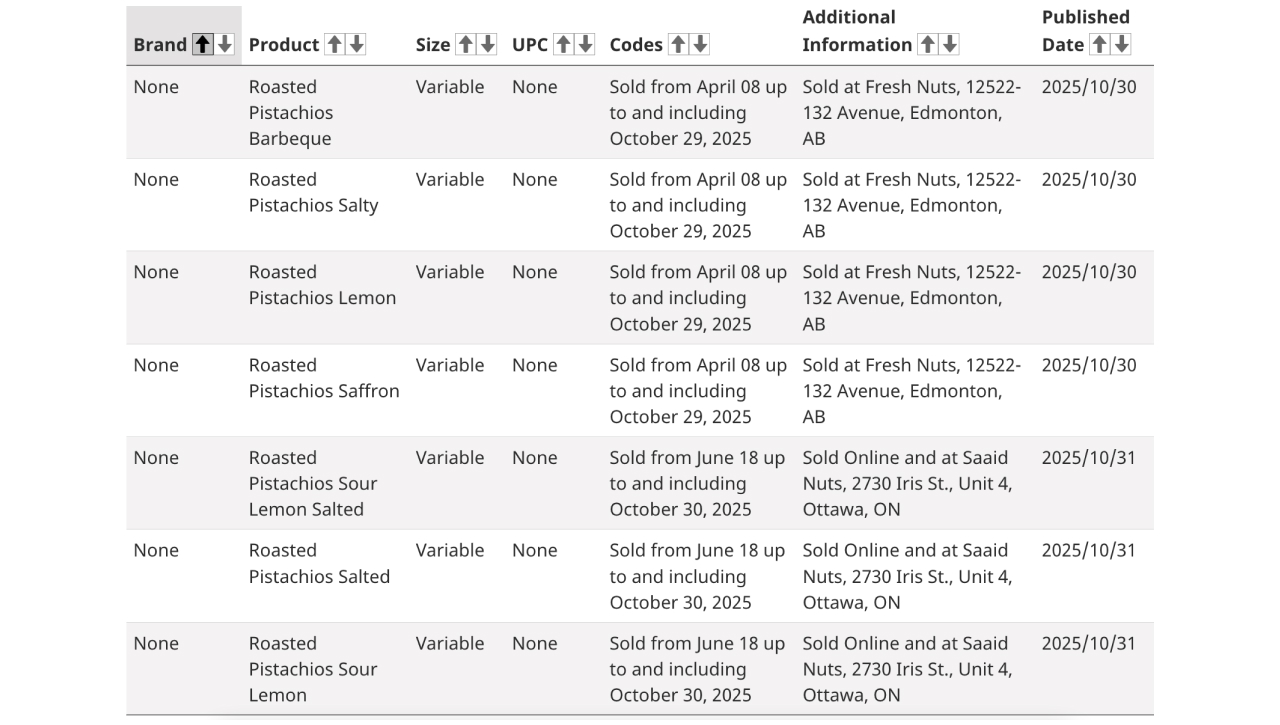Sort Codes column ascending
This screenshot has height=725, width=1280.
678,44
